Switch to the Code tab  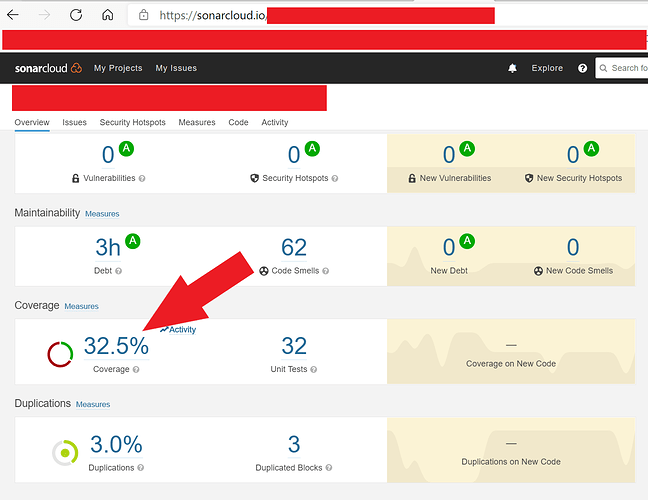(238, 122)
